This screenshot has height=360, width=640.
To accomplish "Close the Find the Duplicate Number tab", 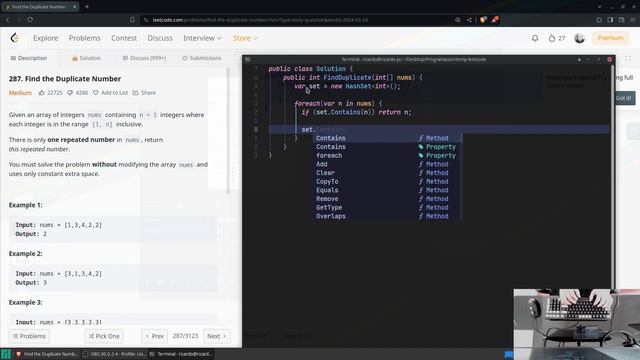I will (x=74, y=7).
